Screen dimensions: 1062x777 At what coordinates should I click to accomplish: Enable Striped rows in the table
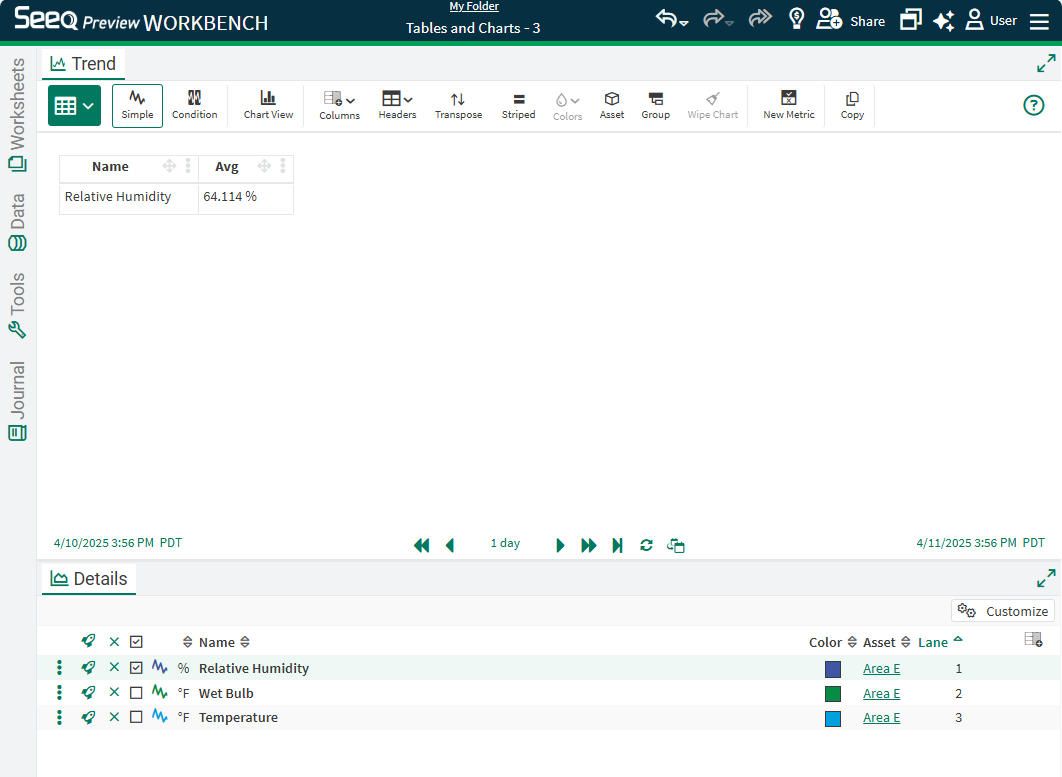pos(518,105)
